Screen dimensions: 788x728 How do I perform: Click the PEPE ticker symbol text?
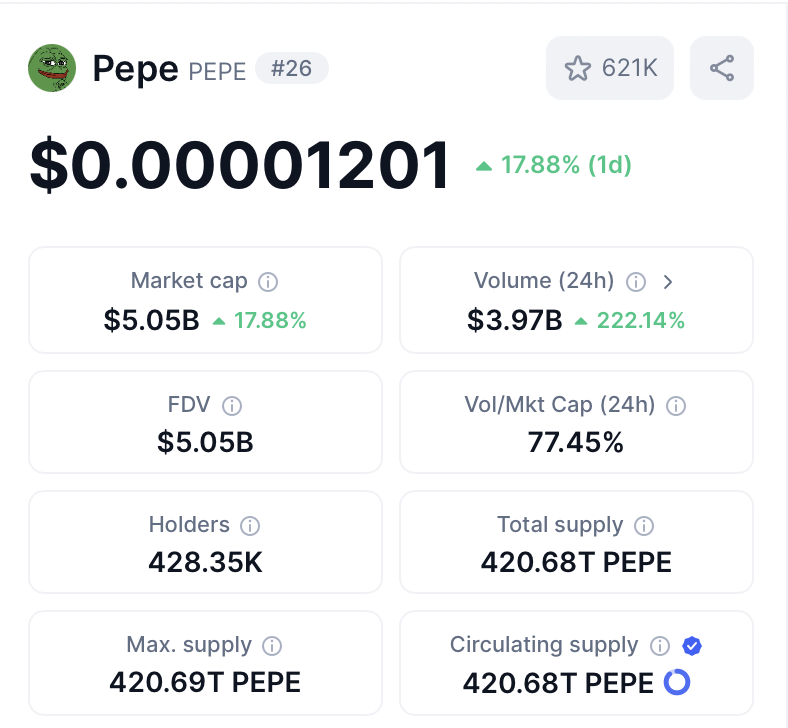(217, 71)
